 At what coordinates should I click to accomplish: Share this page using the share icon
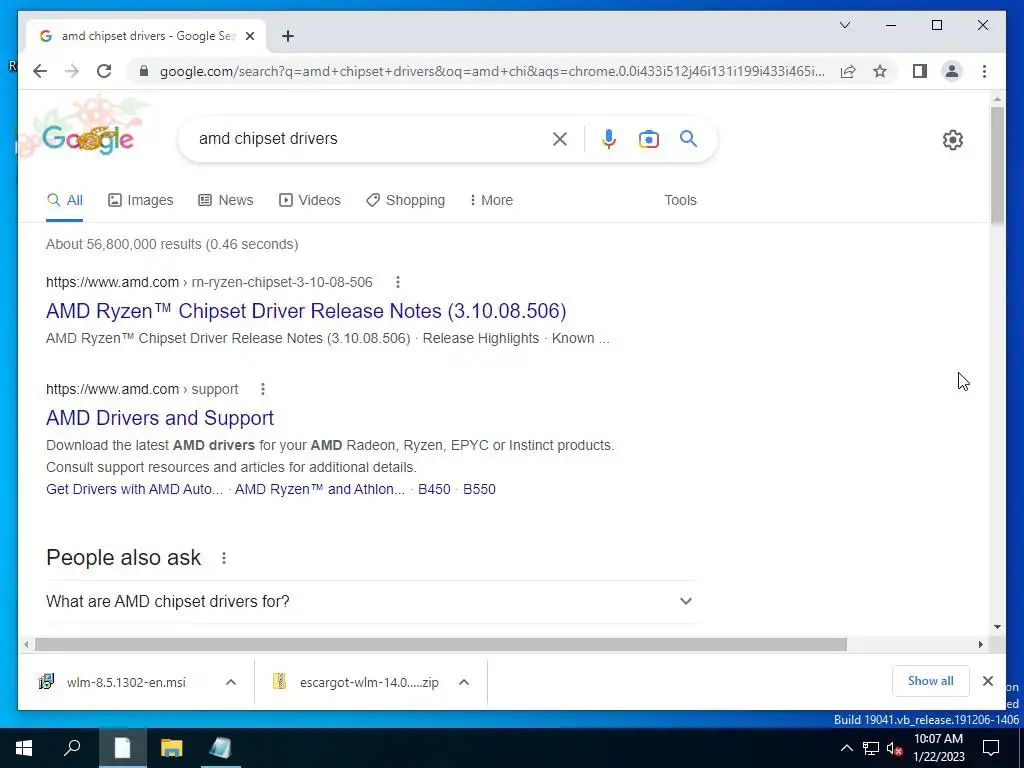coord(848,71)
